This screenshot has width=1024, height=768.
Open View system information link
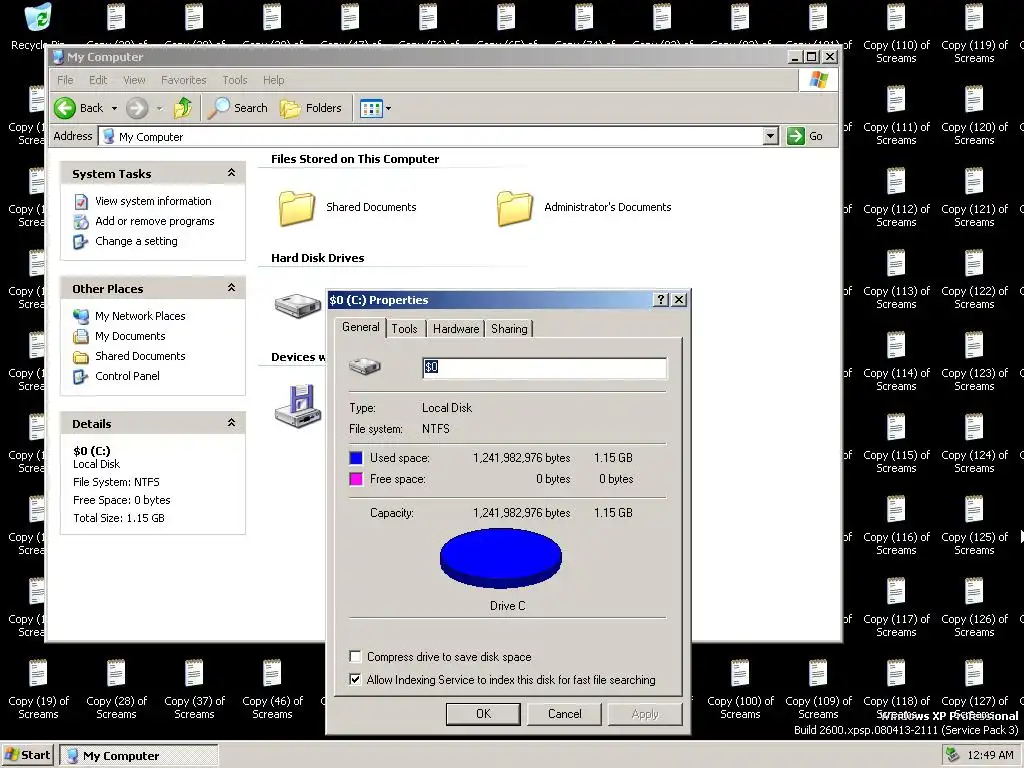(x=153, y=201)
